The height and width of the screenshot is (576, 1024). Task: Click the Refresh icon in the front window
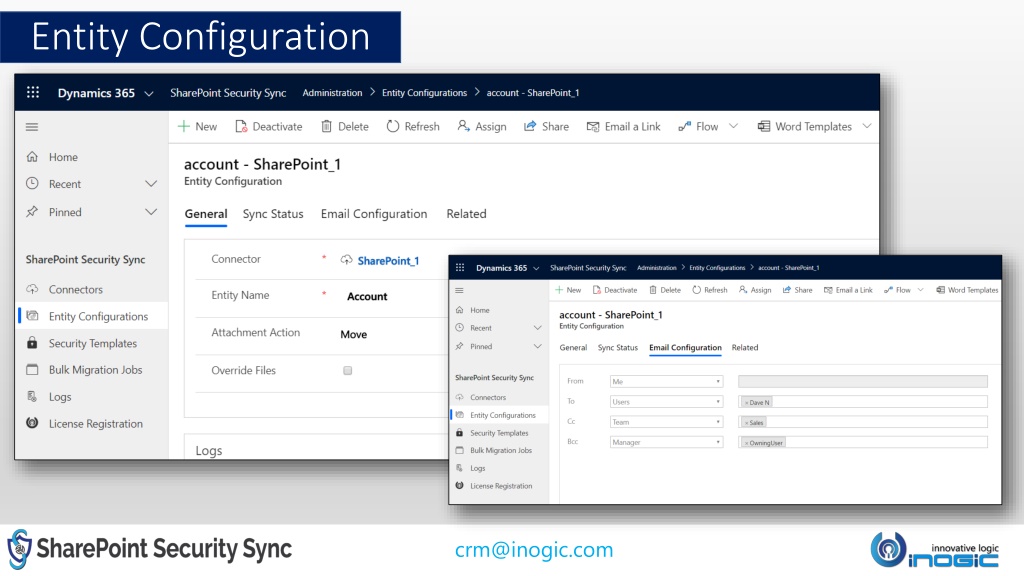pos(697,290)
